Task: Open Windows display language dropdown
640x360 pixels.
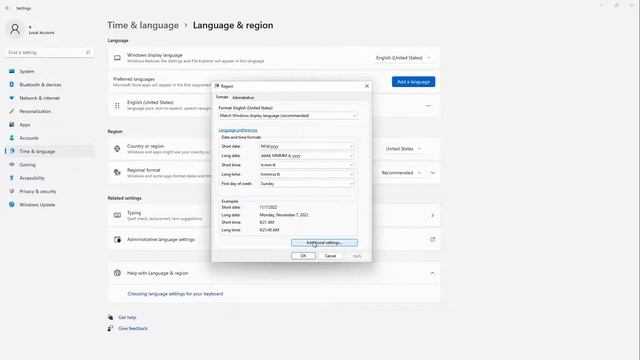Action: (x=403, y=58)
